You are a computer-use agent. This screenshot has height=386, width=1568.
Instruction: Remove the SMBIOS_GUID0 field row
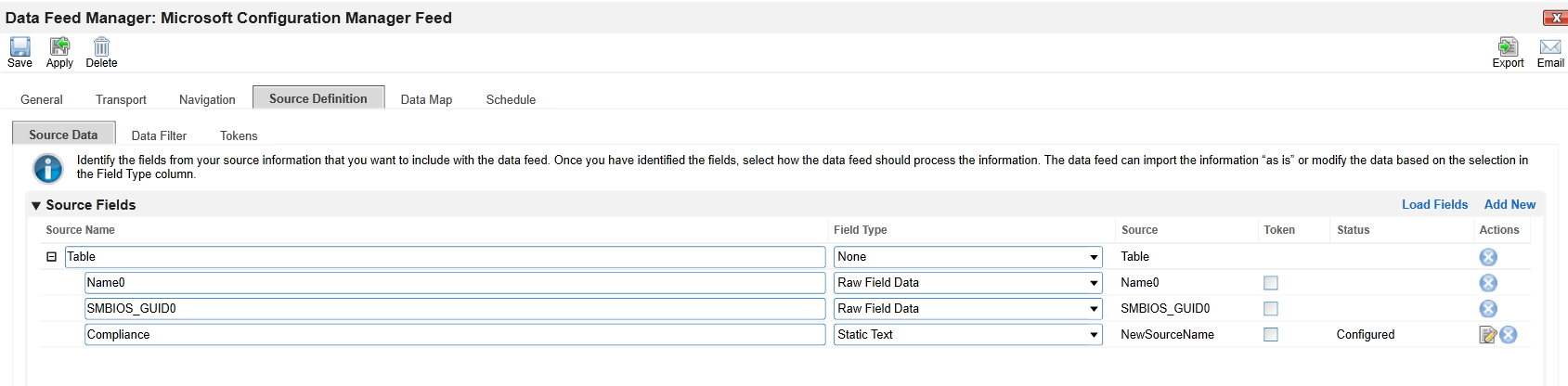1488,309
